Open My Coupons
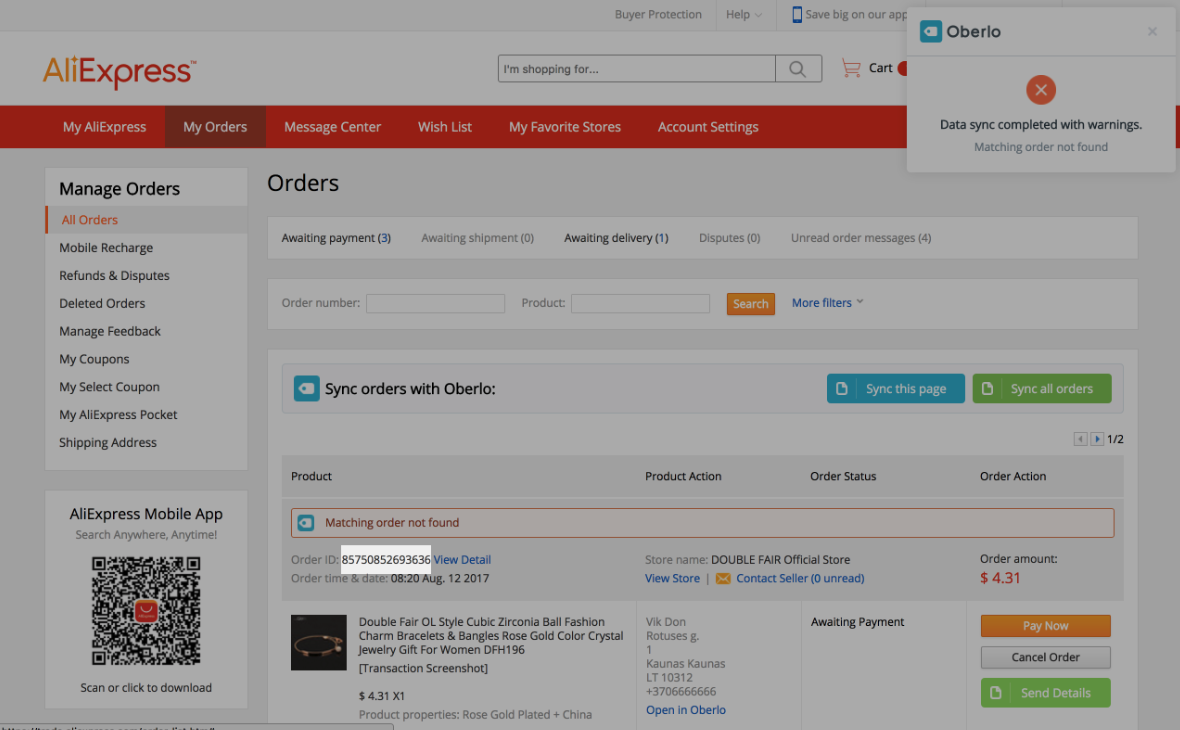The height and width of the screenshot is (730, 1180). click(94, 359)
